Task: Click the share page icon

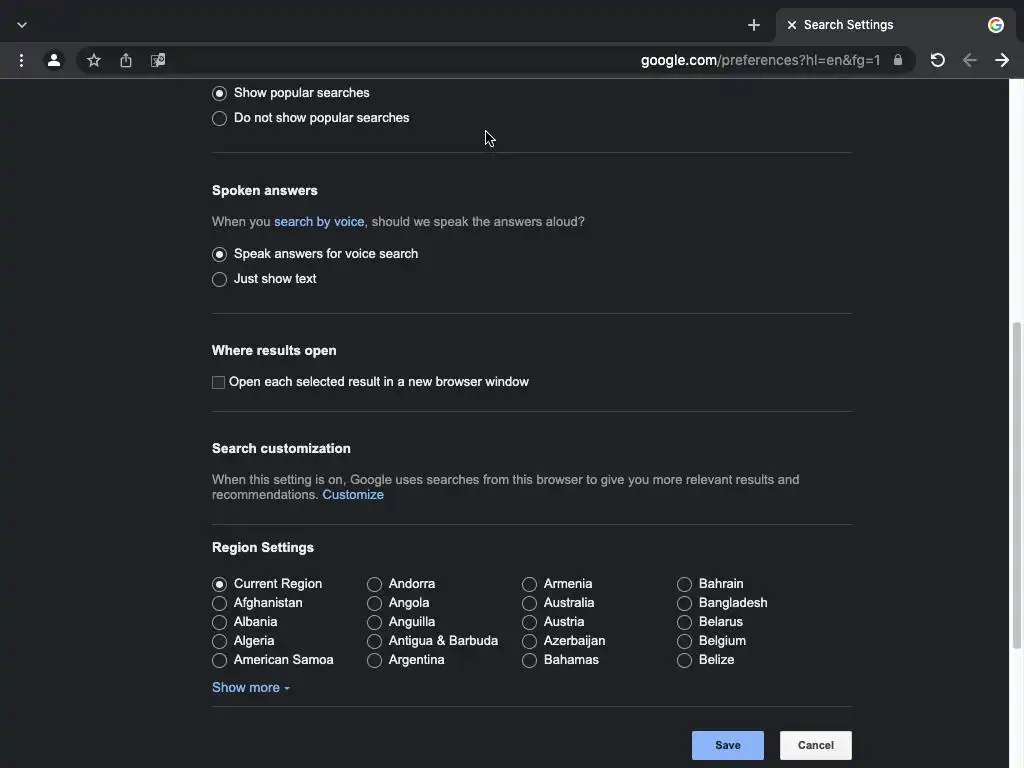Action: 126,60
